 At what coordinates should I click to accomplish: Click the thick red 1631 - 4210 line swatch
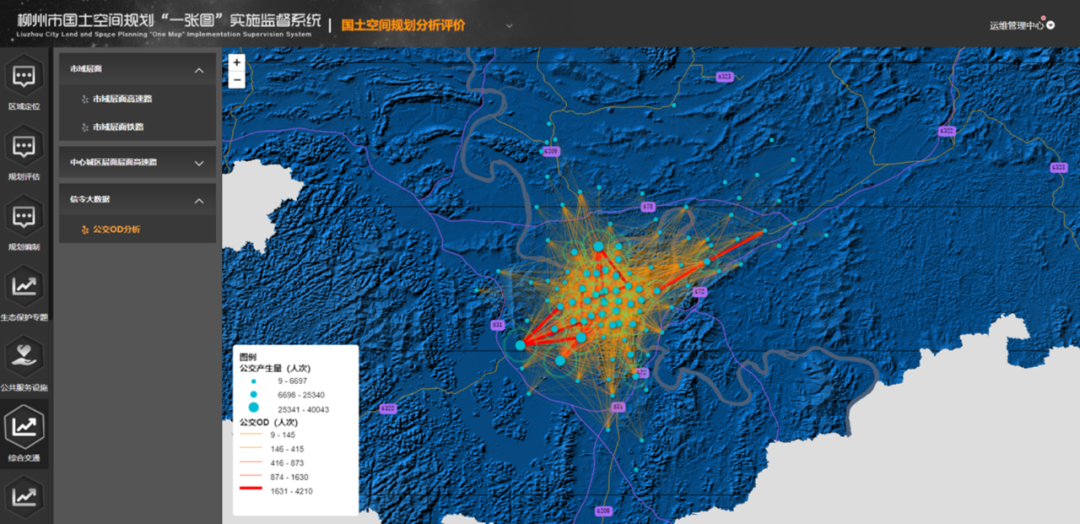(x=251, y=488)
